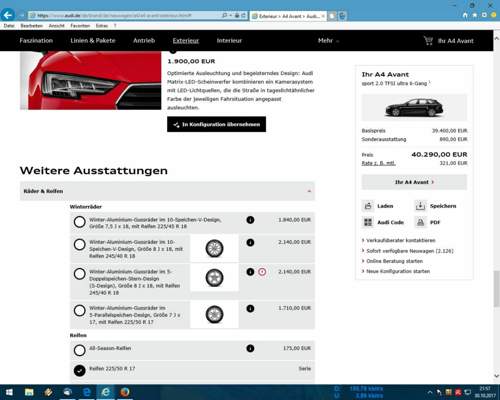
Task: Go to the Antrieb section
Action: (144, 41)
